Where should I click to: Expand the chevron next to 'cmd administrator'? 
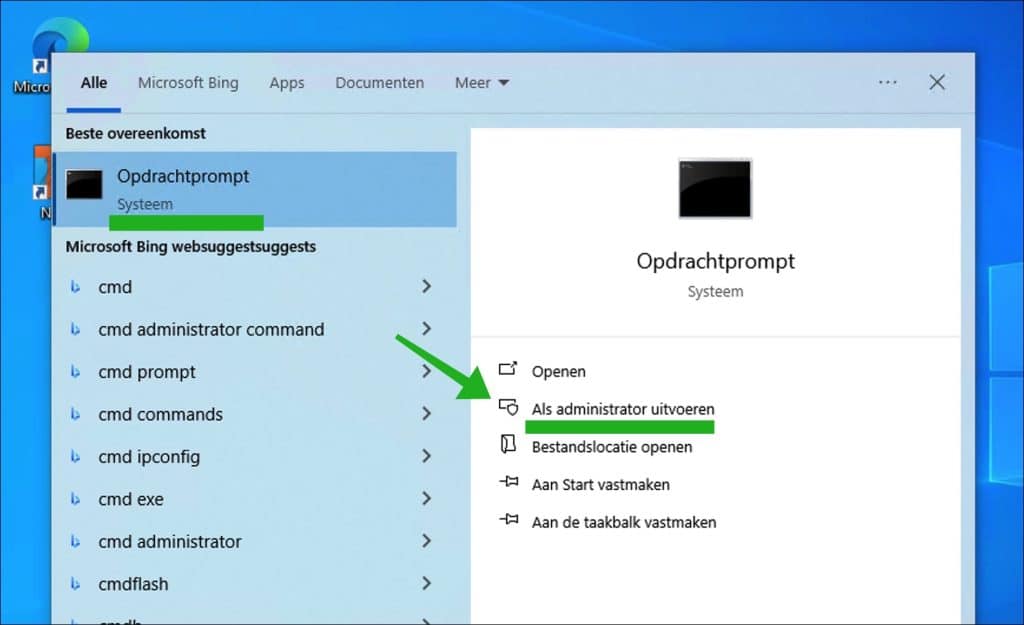pos(426,541)
